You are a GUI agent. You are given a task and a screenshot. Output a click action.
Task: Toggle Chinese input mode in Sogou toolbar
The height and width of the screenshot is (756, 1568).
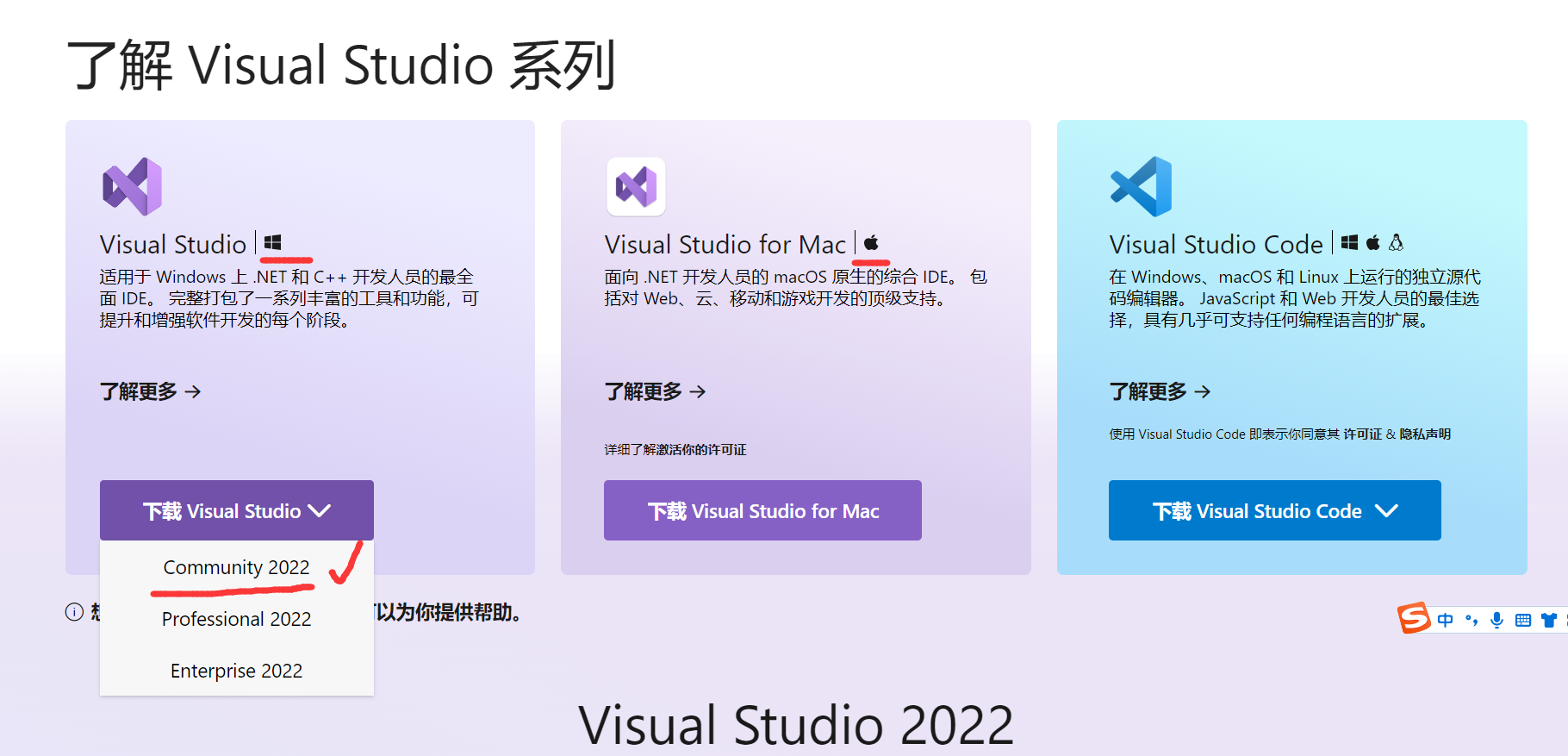click(x=1445, y=620)
